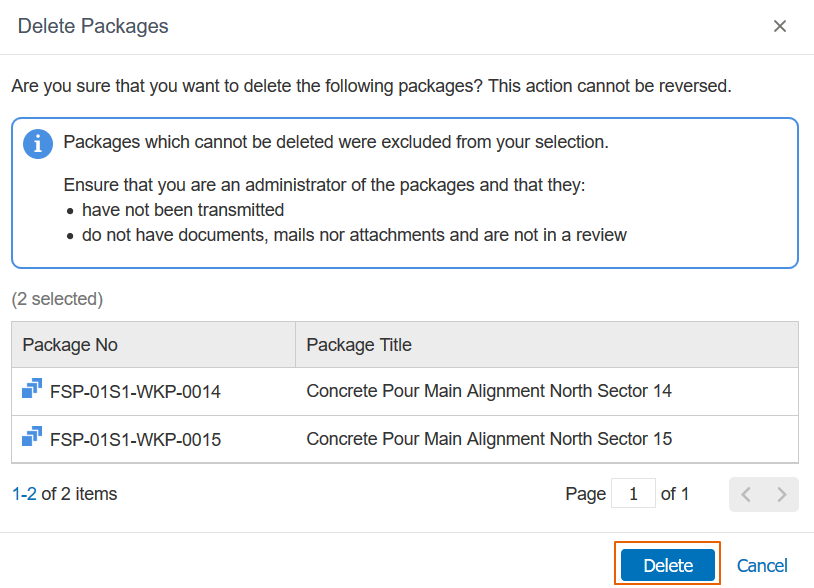The width and height of the screenshot is (814, 588).
Task: Go to the previous page arrow
Action: [747, 494]
